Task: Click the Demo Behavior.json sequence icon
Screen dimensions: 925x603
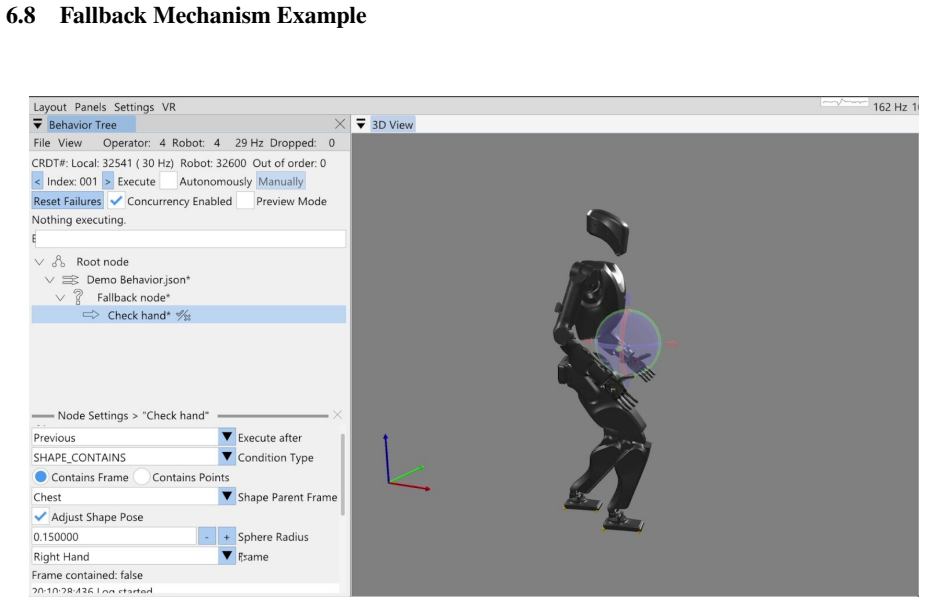Action: point(70,280)
